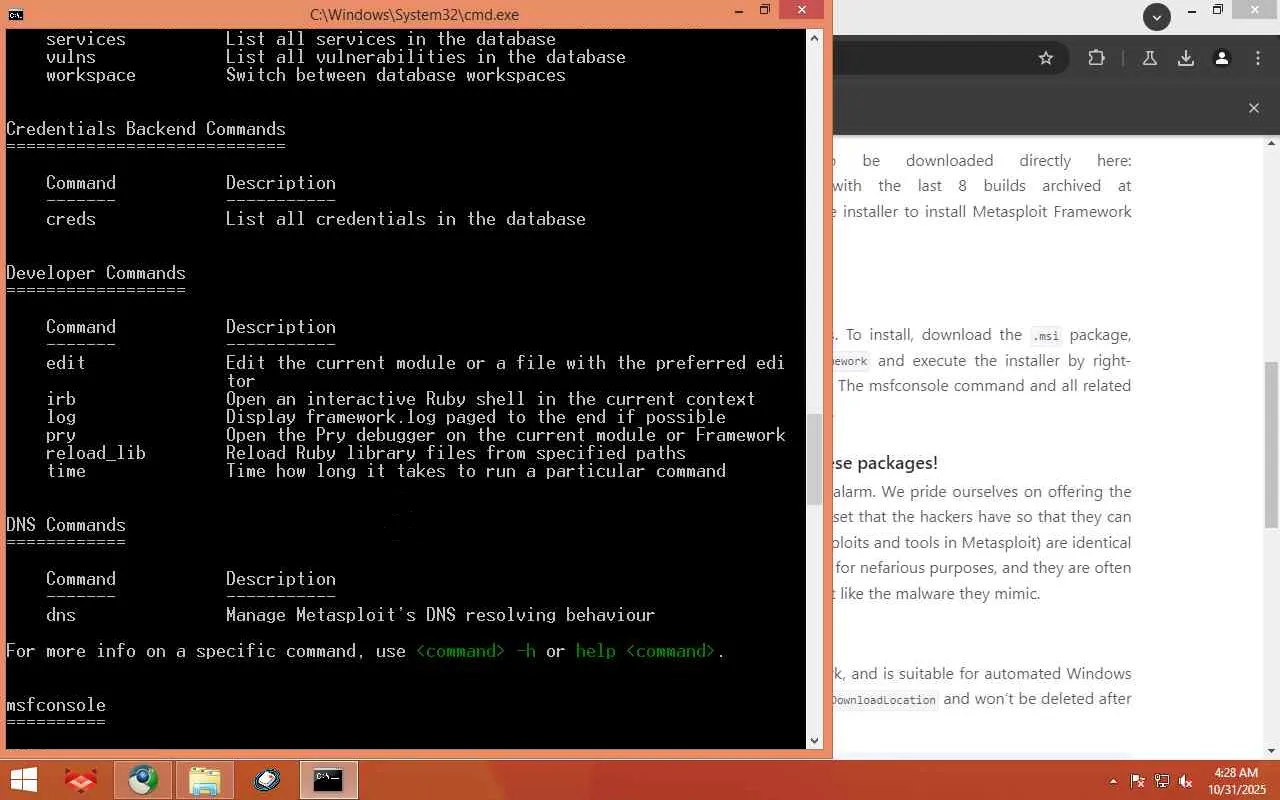Open File Explorer from the taskbar
The width and height of the screenshot is (1280, 800).
[x=205, y=780]
